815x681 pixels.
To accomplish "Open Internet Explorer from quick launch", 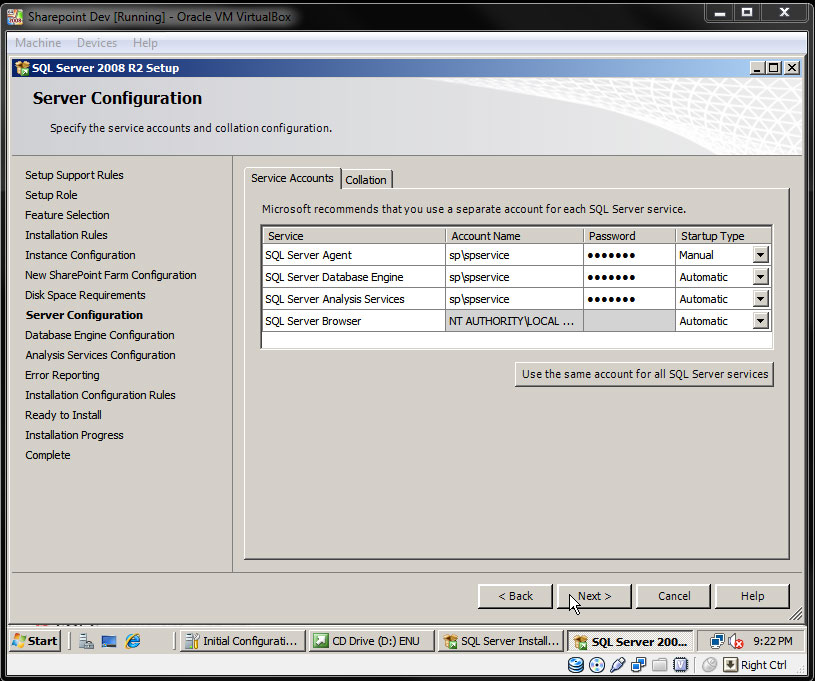I will (133, 641).
